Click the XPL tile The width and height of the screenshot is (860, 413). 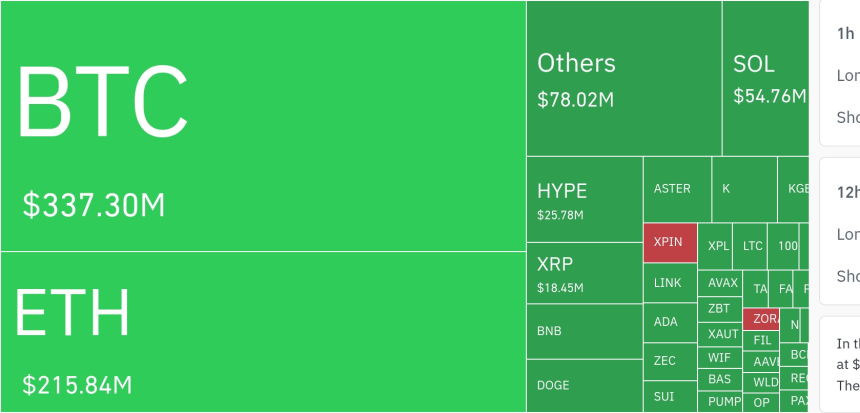tap(718, 246)
